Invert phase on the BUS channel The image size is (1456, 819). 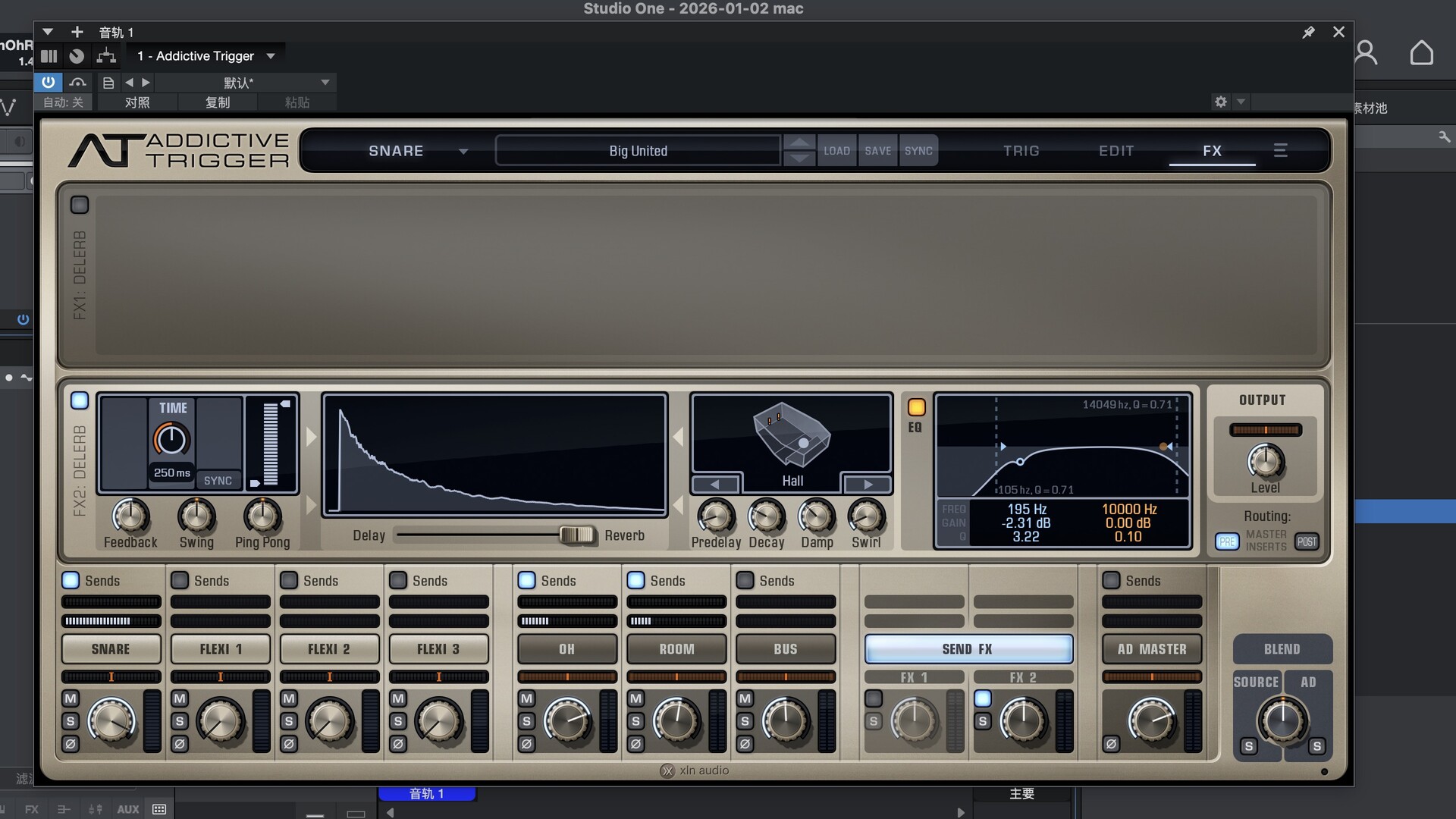[x=745, y=744]
